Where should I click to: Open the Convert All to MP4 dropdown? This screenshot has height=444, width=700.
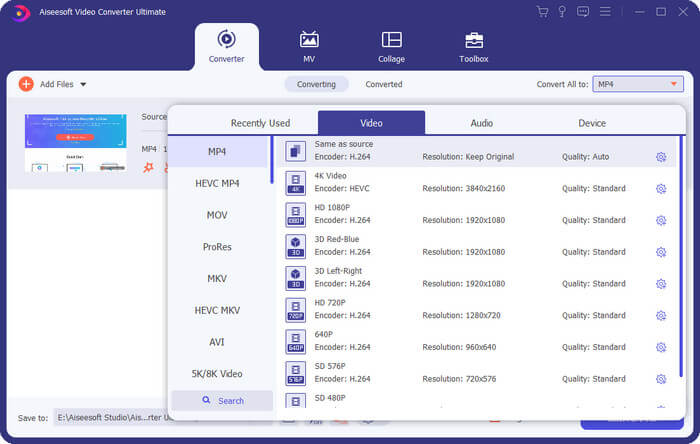pos(638,84)
